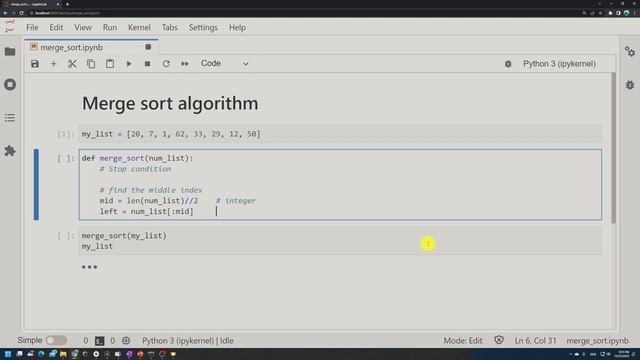Click the Merge sort algorithm heading
This screenshot has width=640, height=360.
[x=170, y=103]
